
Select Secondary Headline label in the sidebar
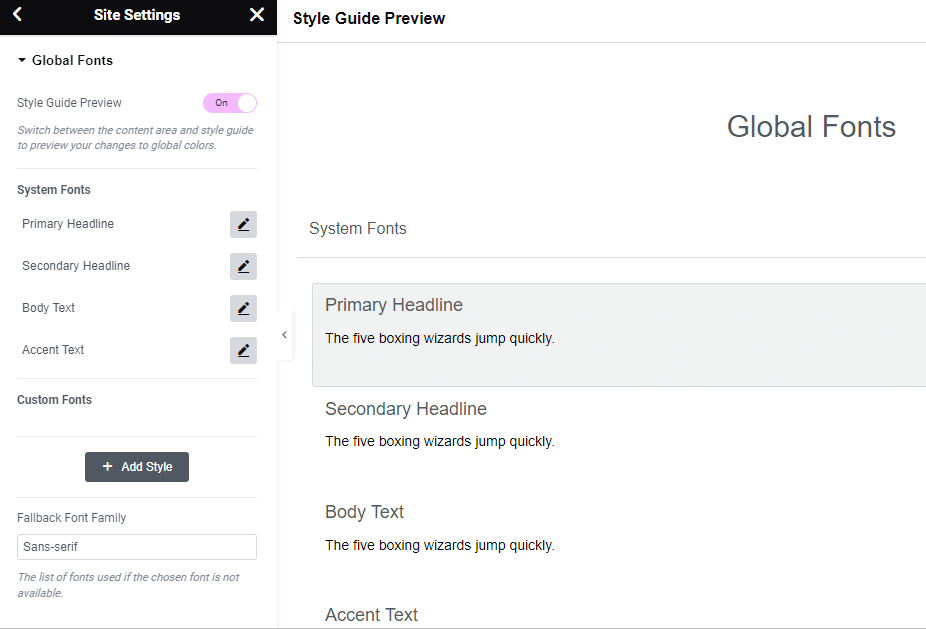coord(76,266)
